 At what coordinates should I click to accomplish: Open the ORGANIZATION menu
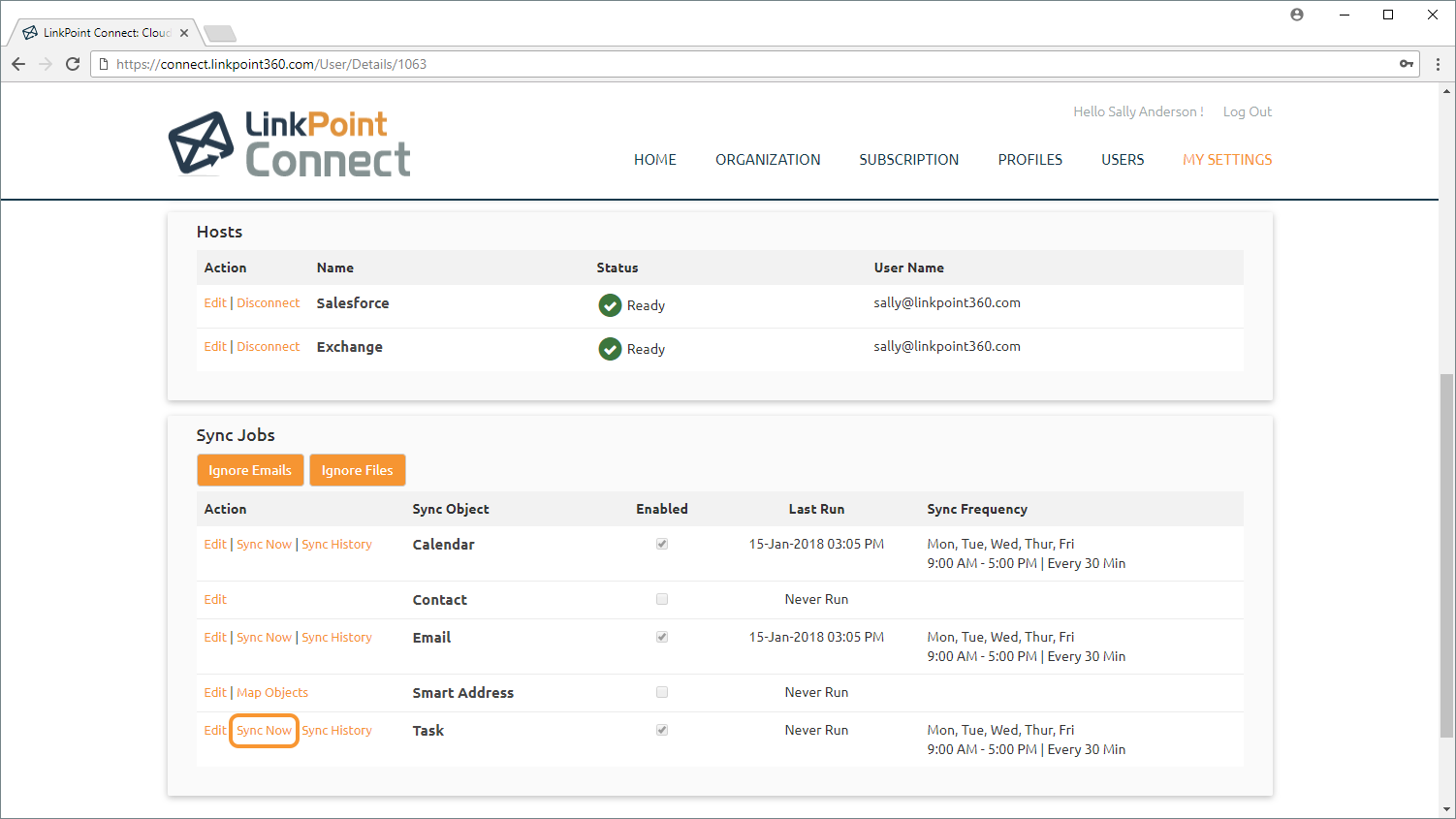768,160
